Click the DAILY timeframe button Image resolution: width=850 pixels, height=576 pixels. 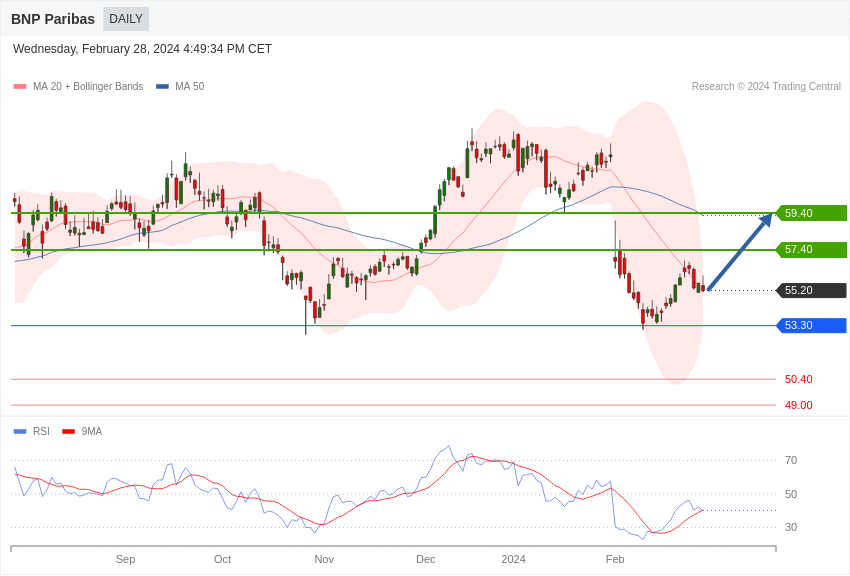coord(126,19)
